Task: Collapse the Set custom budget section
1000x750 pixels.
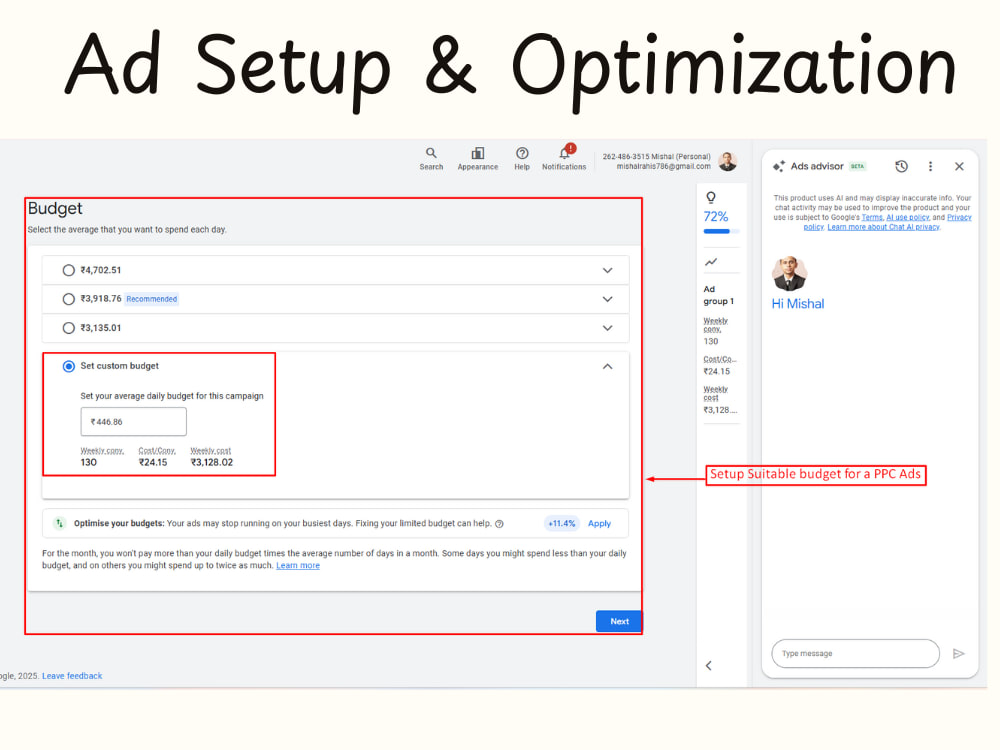Action: (608, 366)
